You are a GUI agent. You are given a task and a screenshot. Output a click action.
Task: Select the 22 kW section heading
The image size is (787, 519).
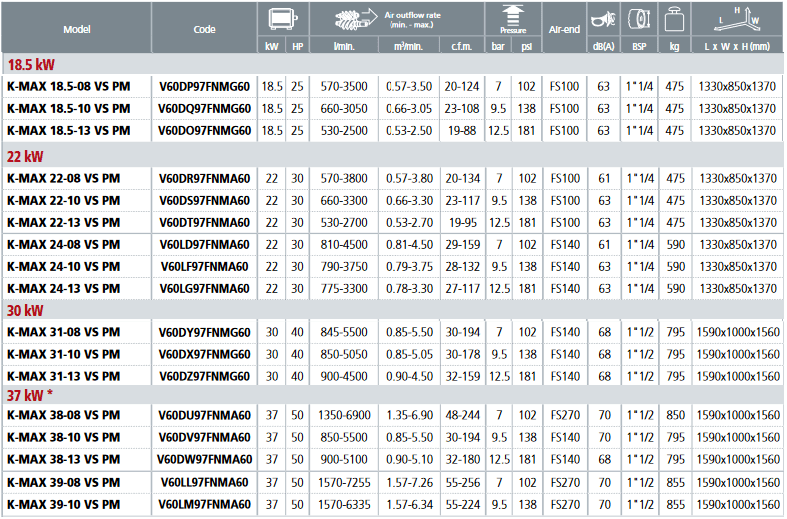coord(25,157)
